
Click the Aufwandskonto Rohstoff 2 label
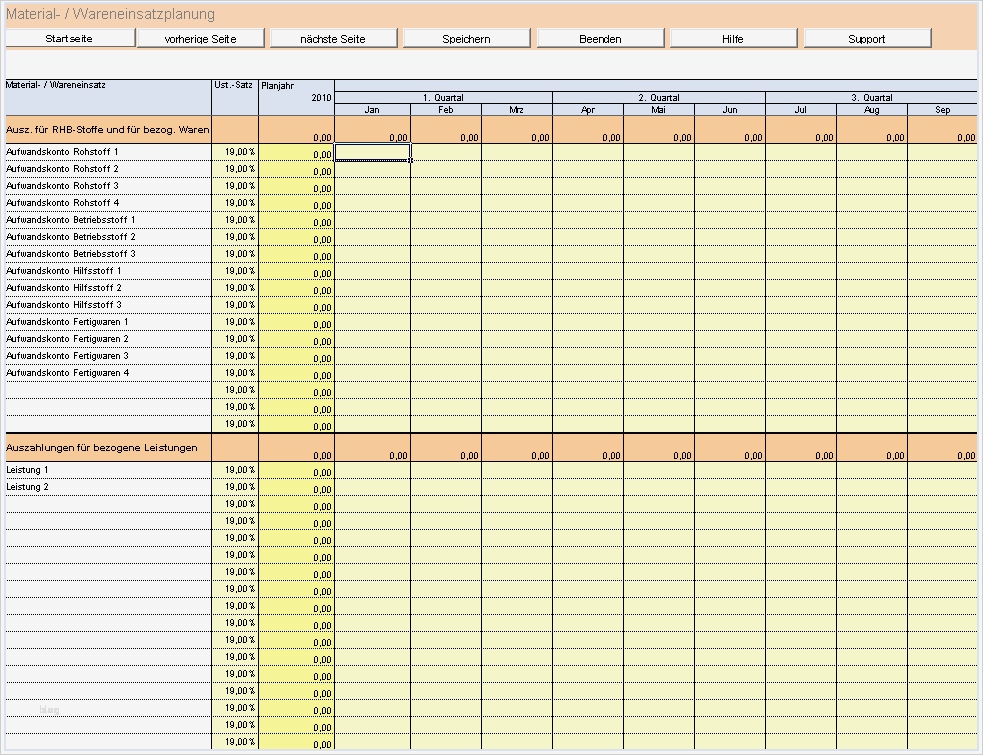pyautogui.click(x=62, y=169)
